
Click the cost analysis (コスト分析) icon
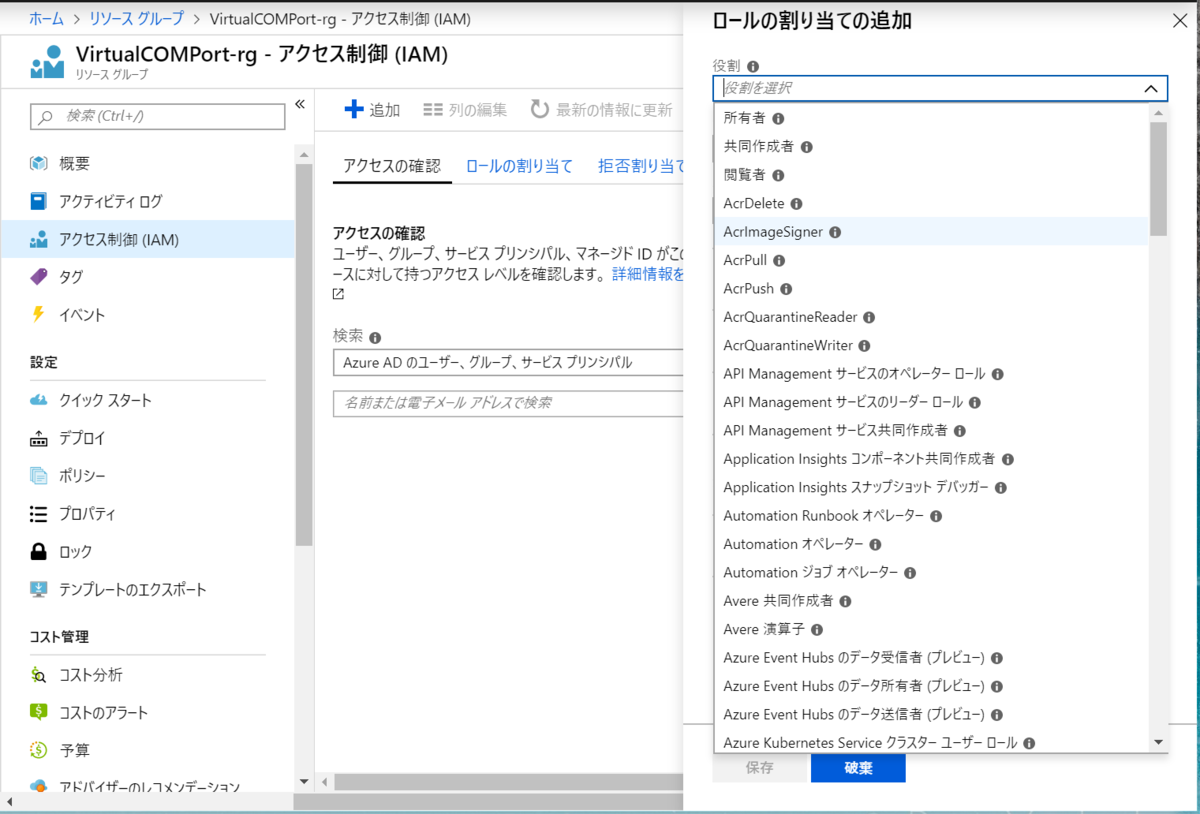(x=39, y=675)
